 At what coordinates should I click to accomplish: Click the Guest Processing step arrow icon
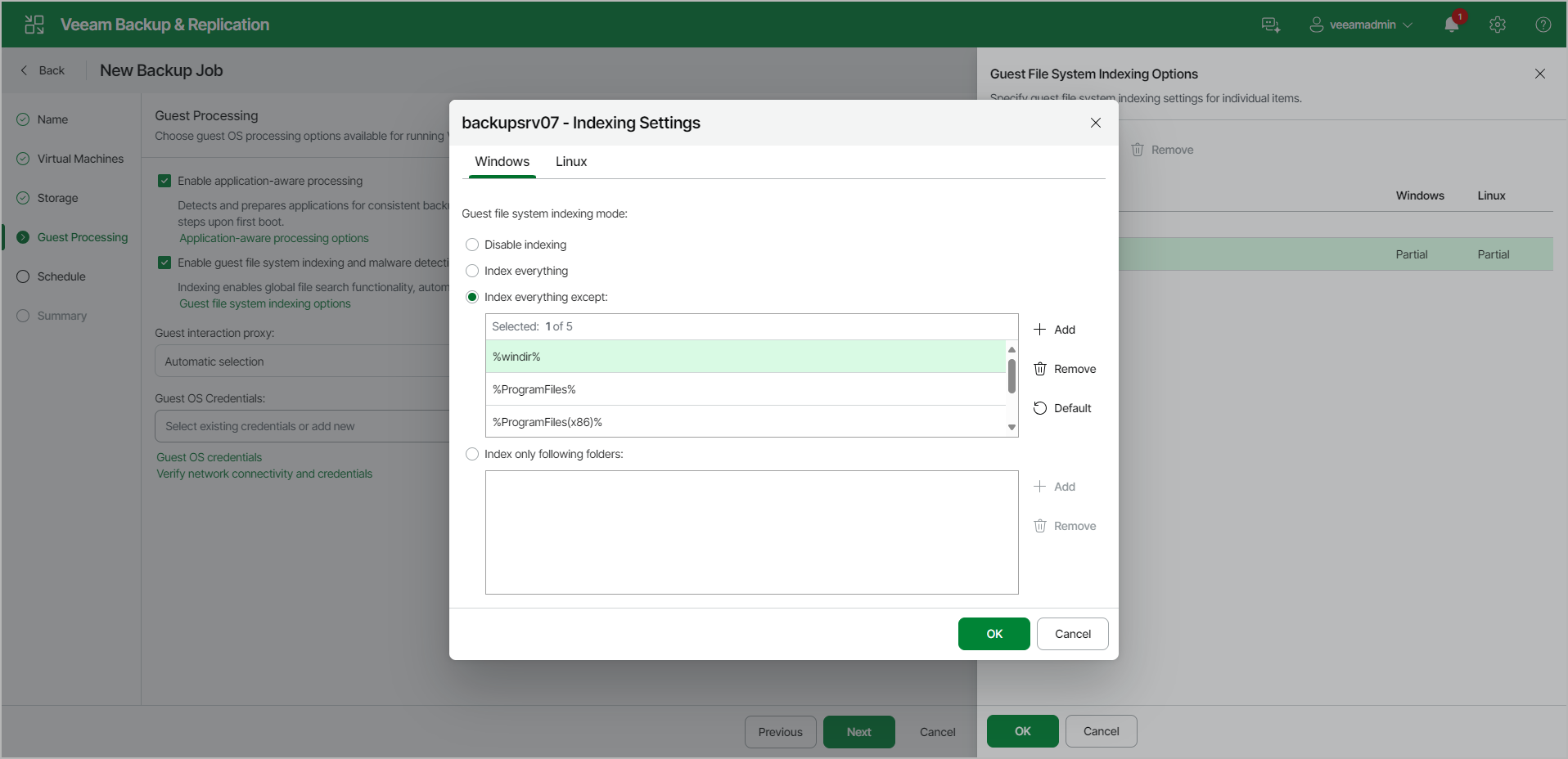[23, 237]
